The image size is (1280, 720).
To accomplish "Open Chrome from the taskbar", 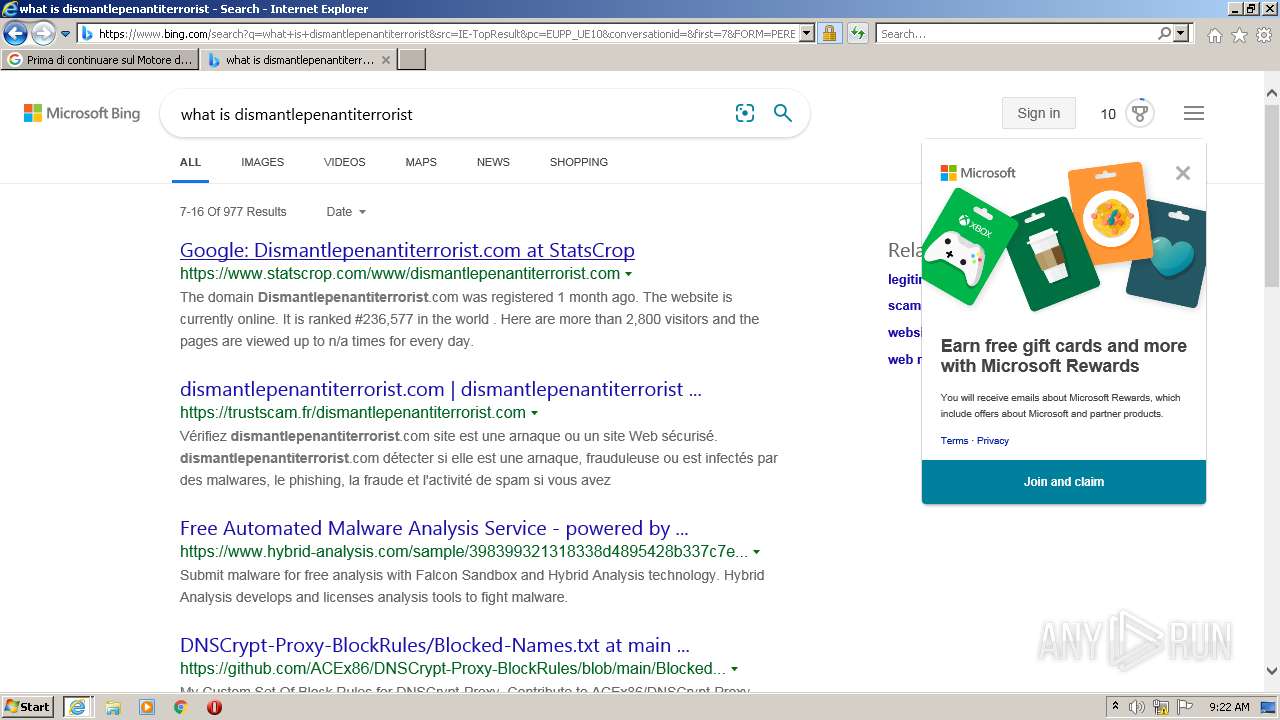I will pos(181,707).
